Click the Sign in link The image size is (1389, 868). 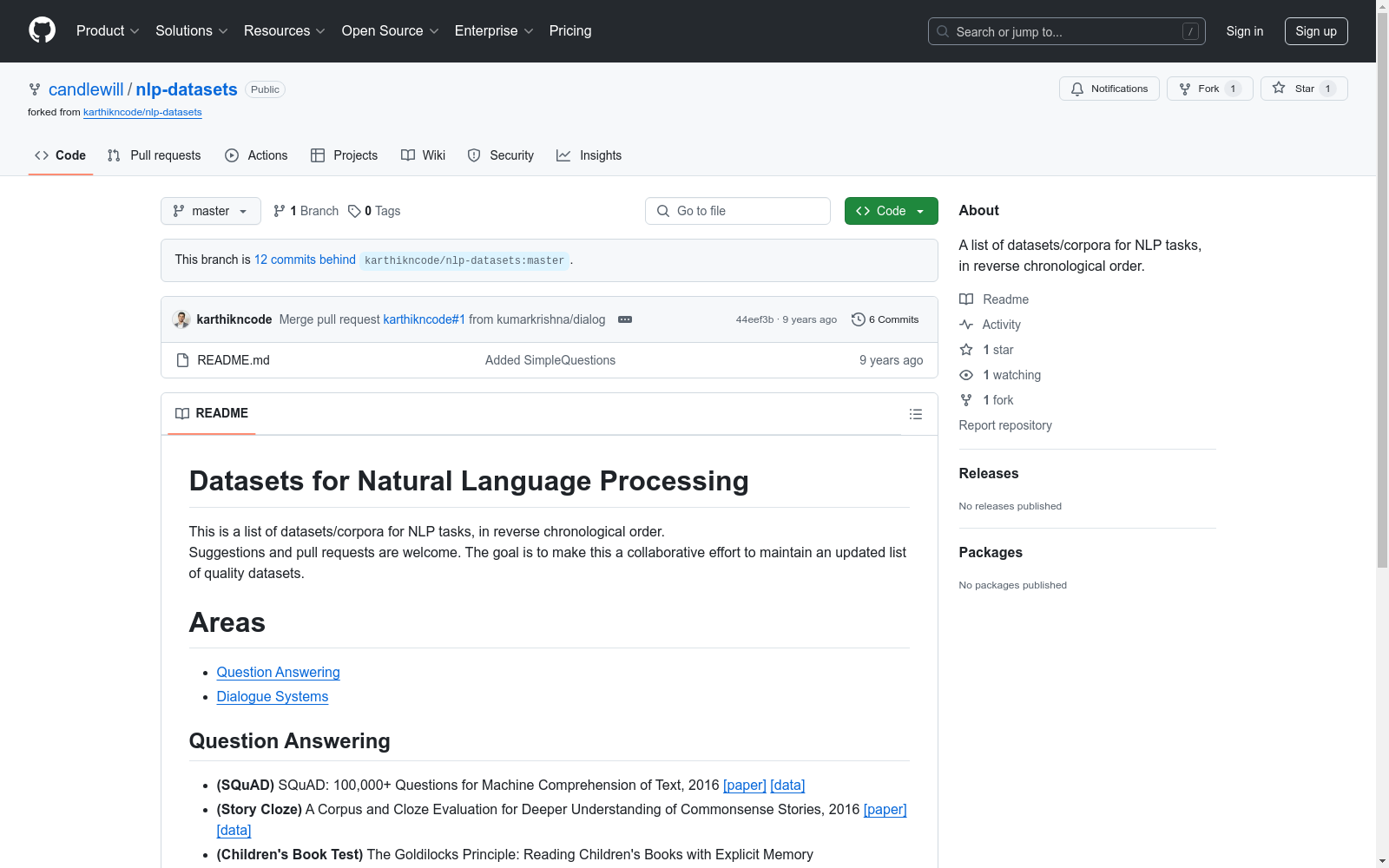[1245, 31]
